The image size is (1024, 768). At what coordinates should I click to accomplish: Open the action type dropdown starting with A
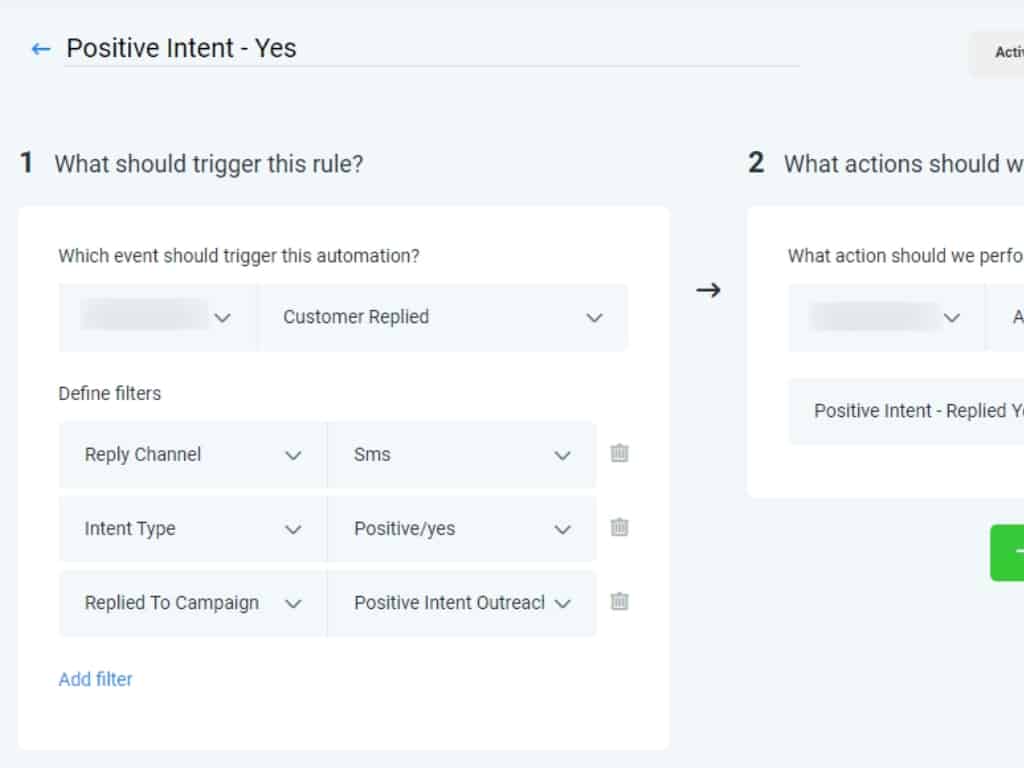pos(1008,317)
